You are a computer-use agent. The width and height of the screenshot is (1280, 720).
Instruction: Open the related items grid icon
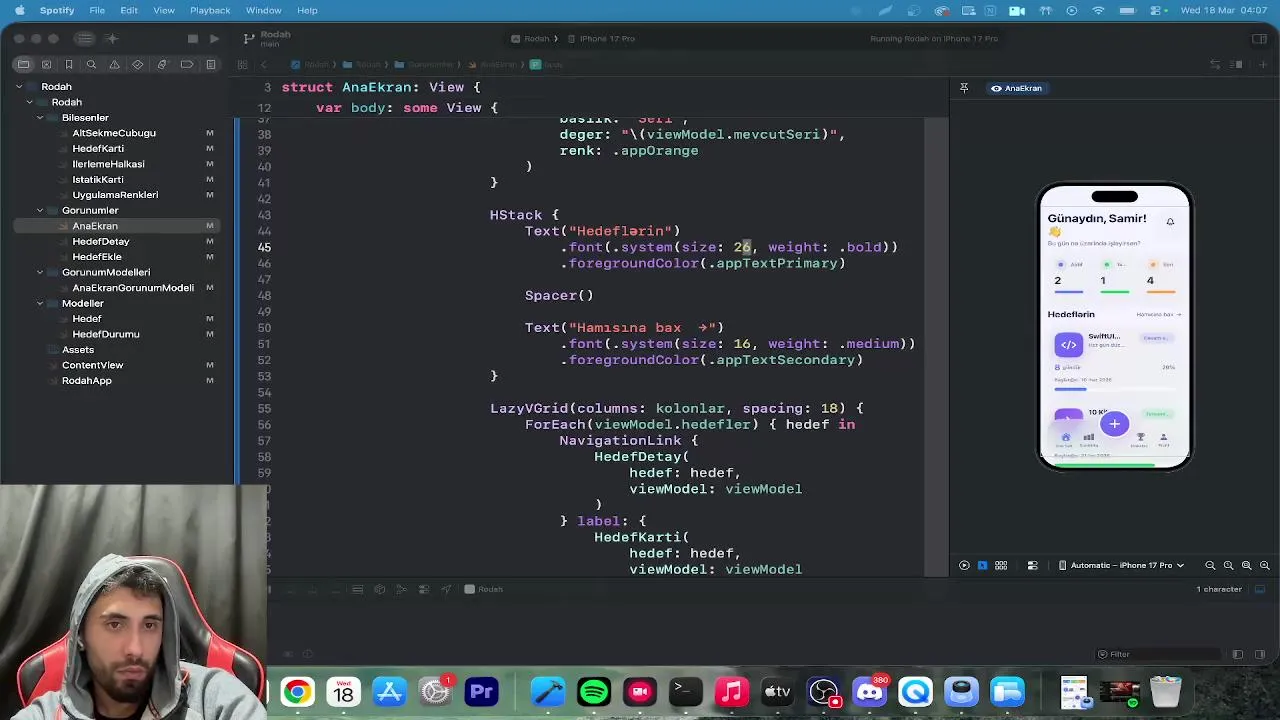[242, 65]
